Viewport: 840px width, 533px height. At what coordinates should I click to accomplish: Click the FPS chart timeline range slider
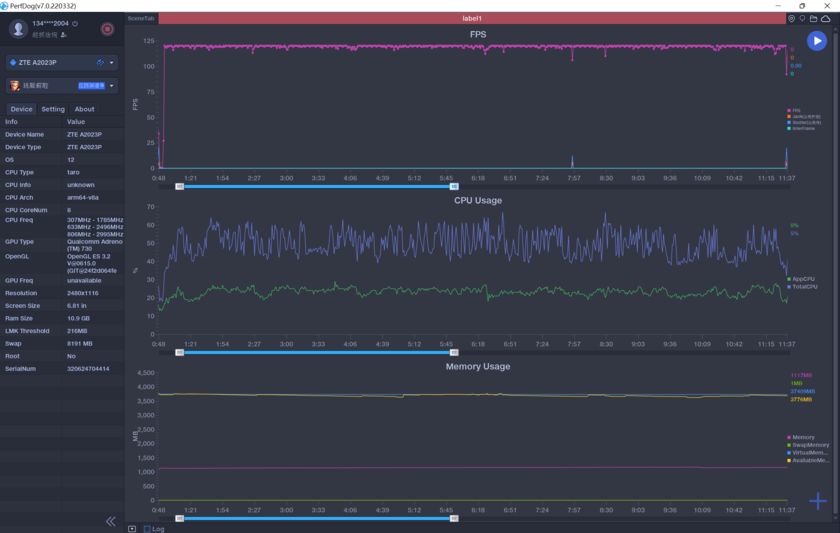(x=316, y=185)
